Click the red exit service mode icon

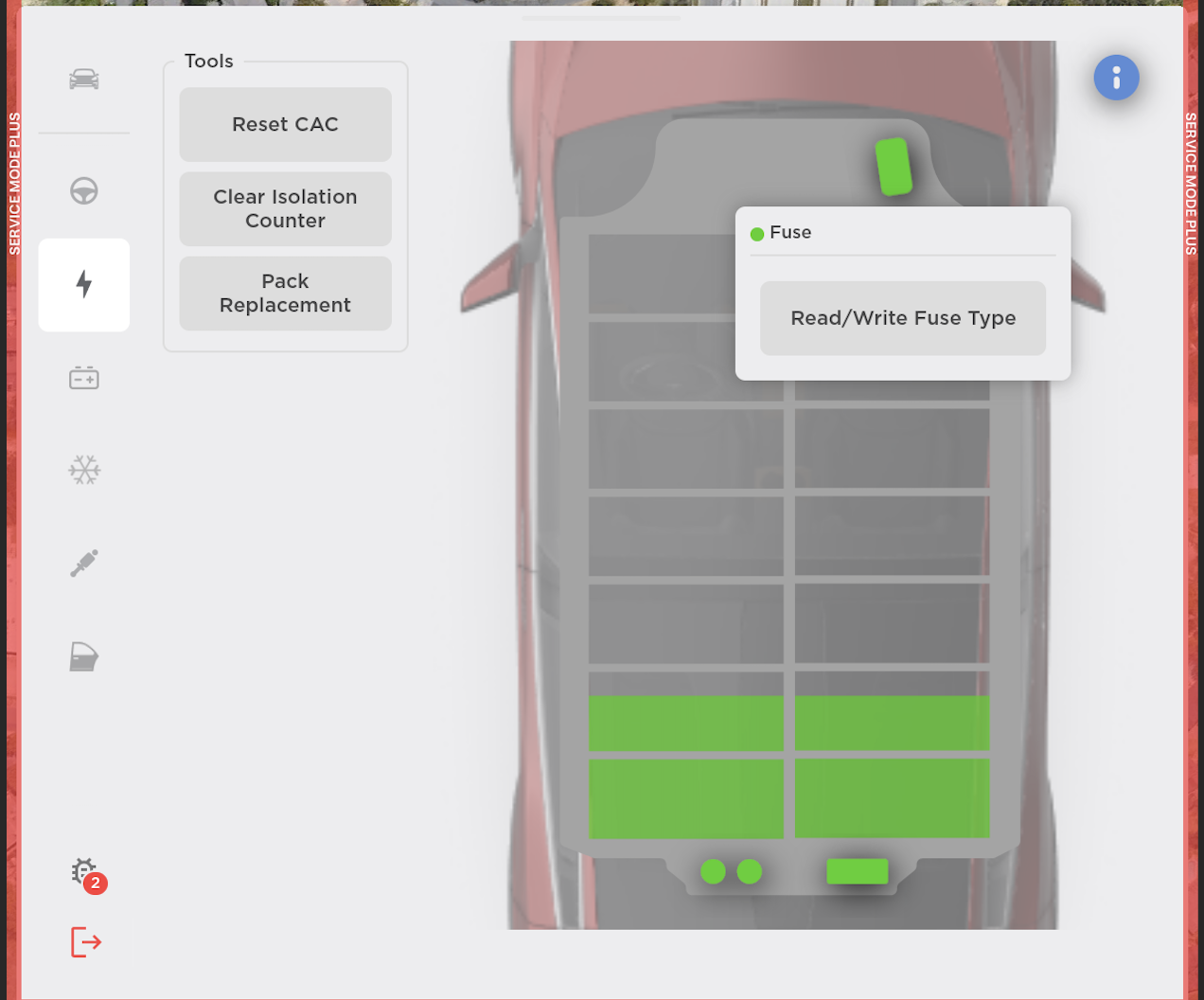click(x=86, y=942)
